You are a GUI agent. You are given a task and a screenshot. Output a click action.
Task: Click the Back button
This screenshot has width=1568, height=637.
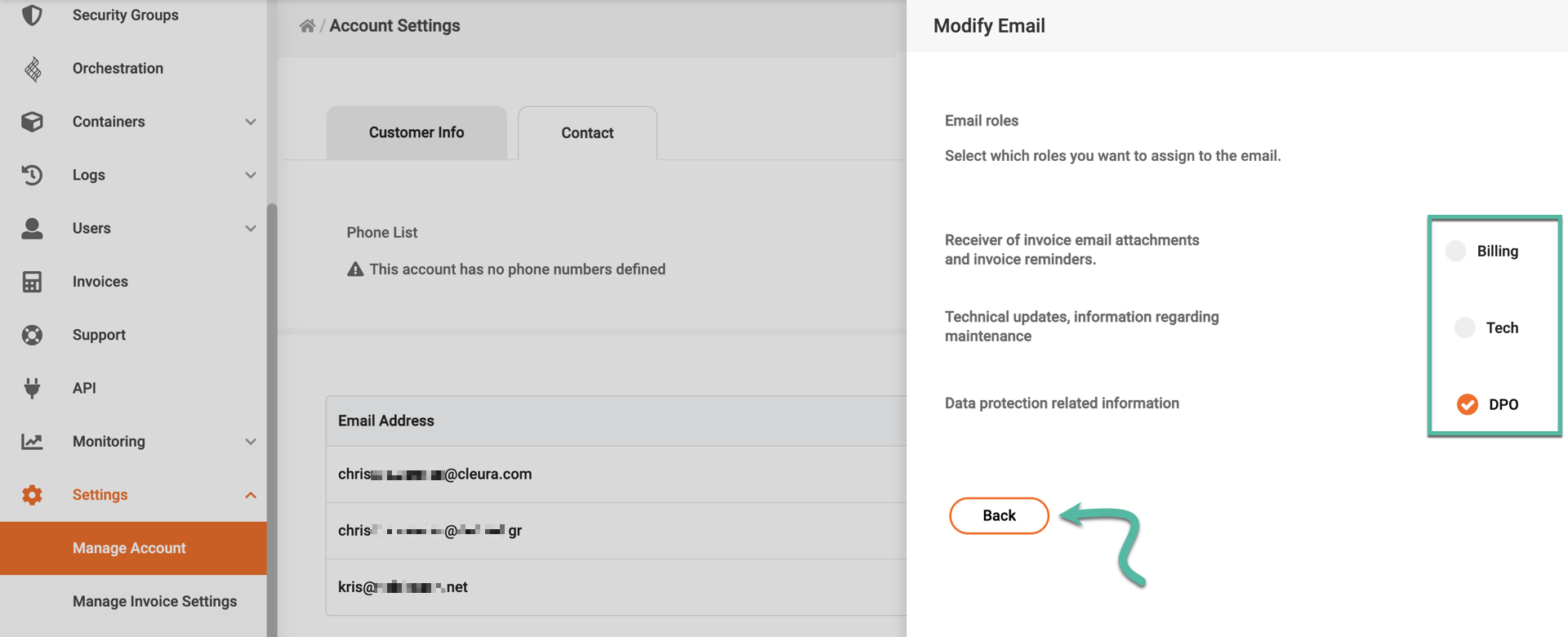pyautogui.click(x=998, y=515)
